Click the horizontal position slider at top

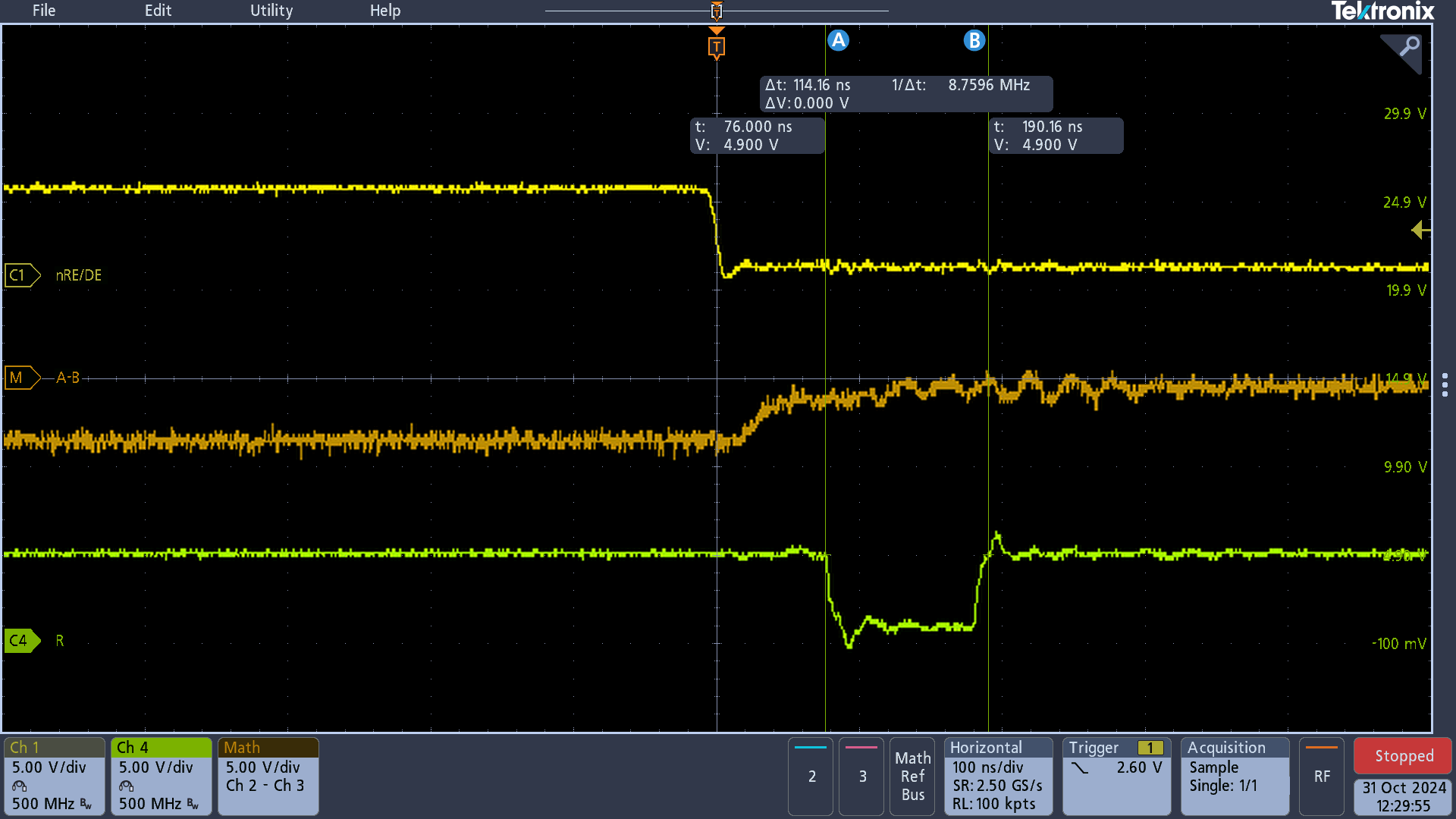[x=716, y=11]
